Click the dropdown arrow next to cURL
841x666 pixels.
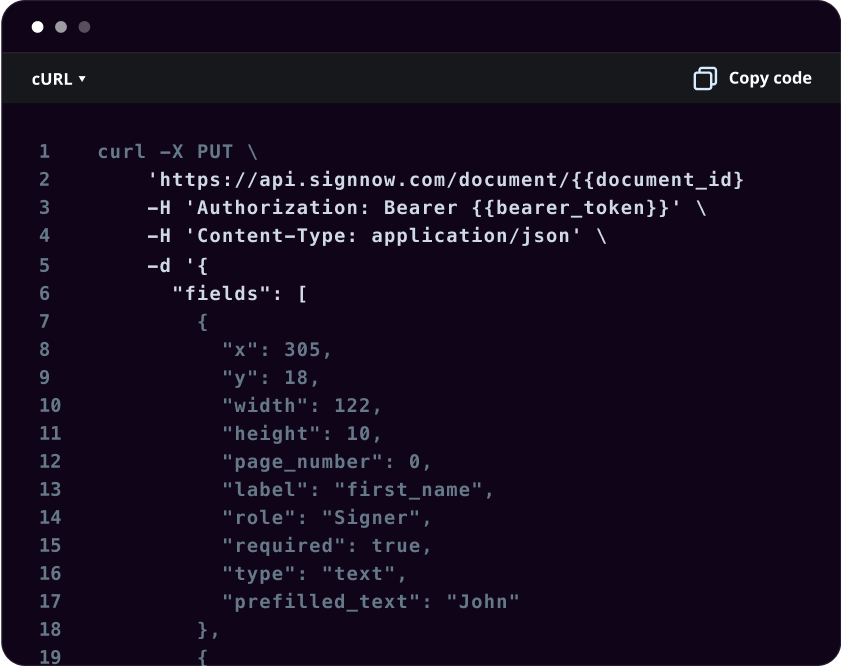coord(81,78)
